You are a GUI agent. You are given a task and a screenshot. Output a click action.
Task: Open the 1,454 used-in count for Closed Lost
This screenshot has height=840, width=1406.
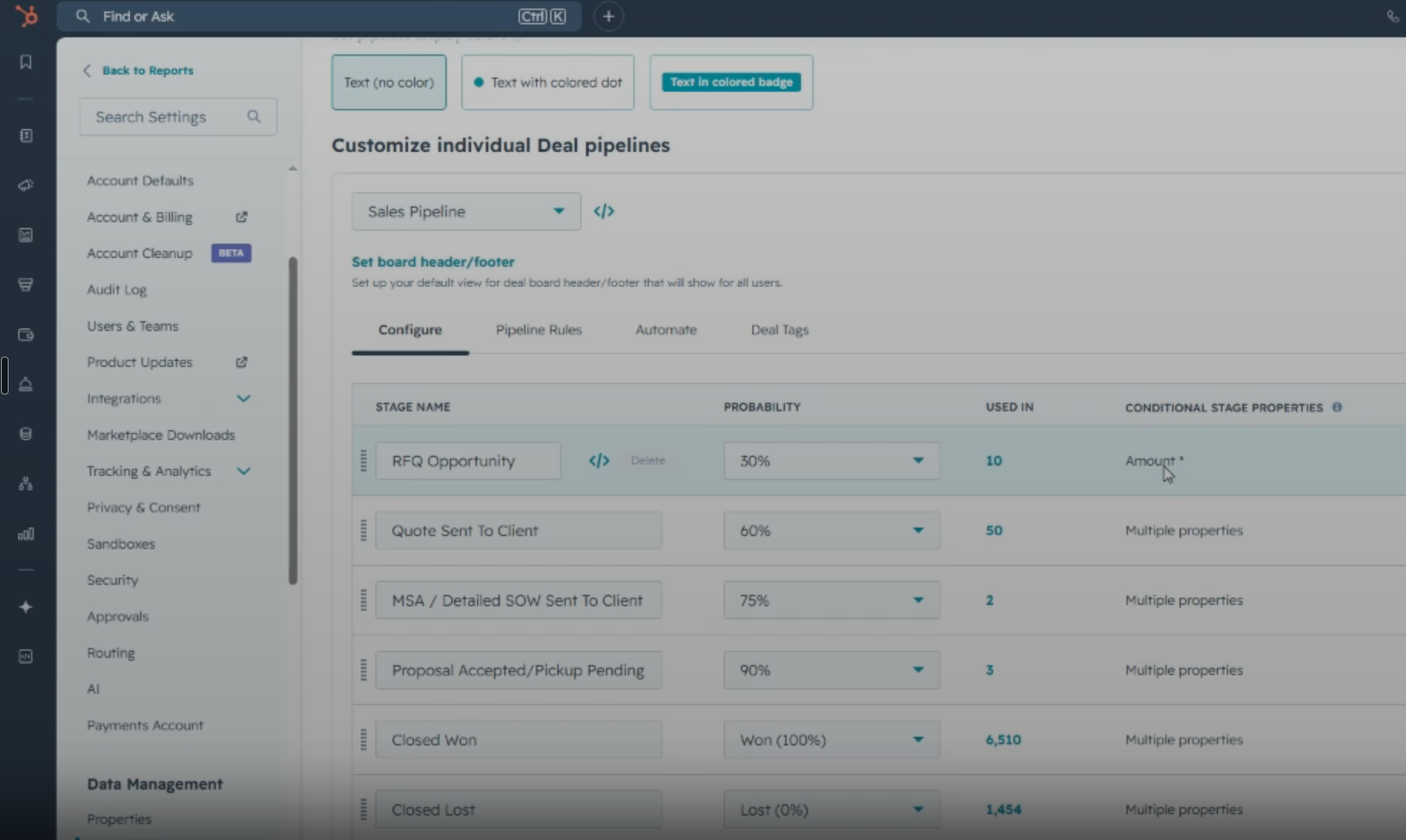[1004, 809]
